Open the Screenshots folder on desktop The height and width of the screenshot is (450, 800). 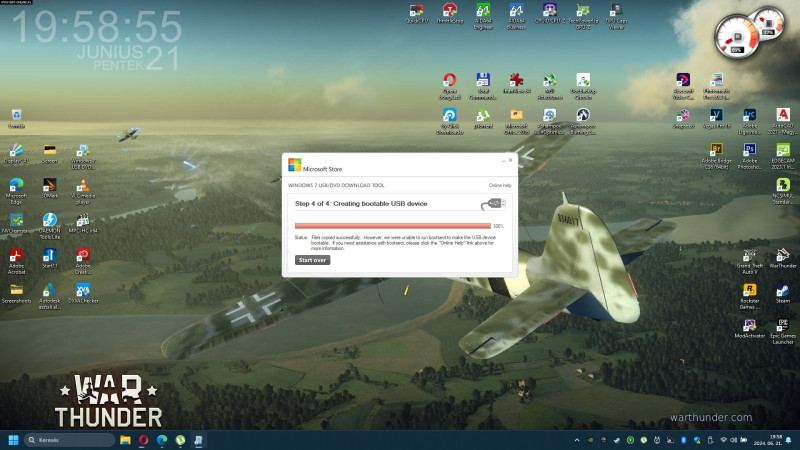point(16,293)
